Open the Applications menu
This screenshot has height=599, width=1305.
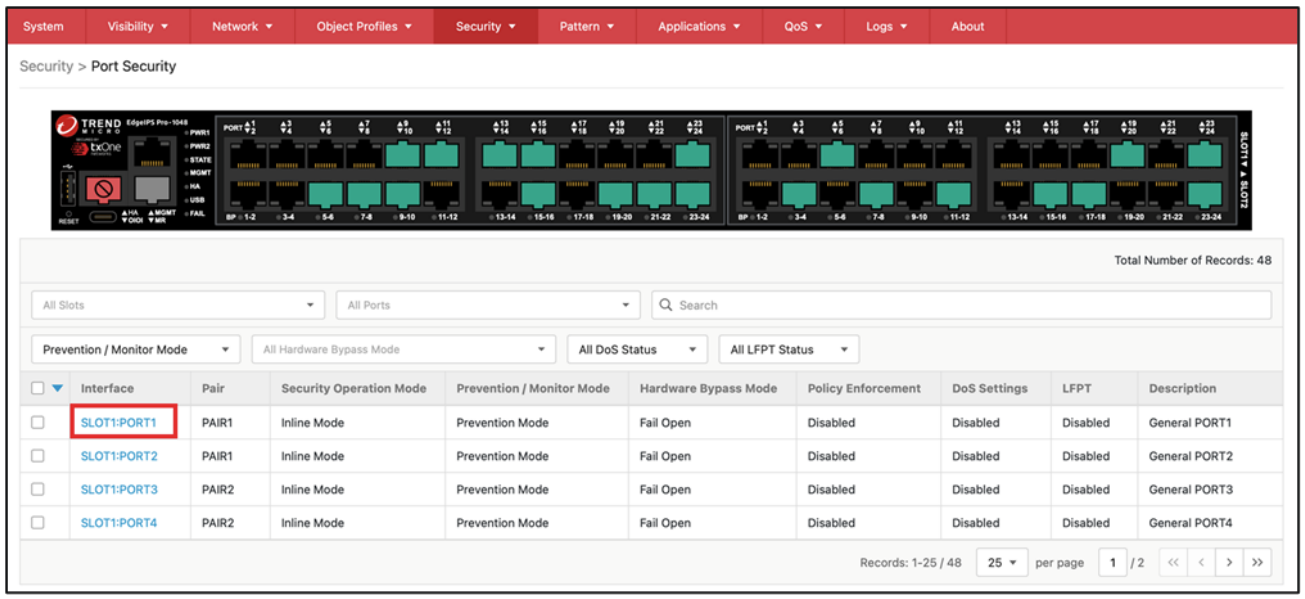699,26
